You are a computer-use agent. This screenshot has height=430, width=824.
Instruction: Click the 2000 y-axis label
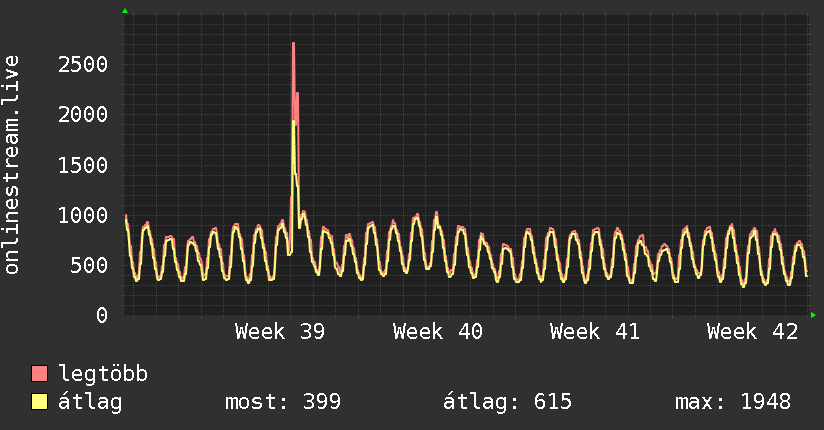83,115
